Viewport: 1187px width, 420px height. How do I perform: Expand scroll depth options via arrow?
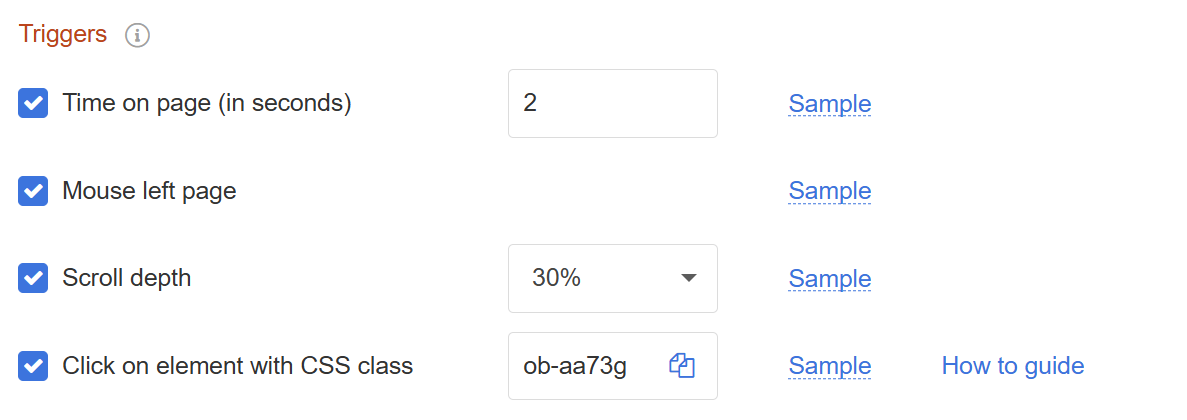pos(688,278)
